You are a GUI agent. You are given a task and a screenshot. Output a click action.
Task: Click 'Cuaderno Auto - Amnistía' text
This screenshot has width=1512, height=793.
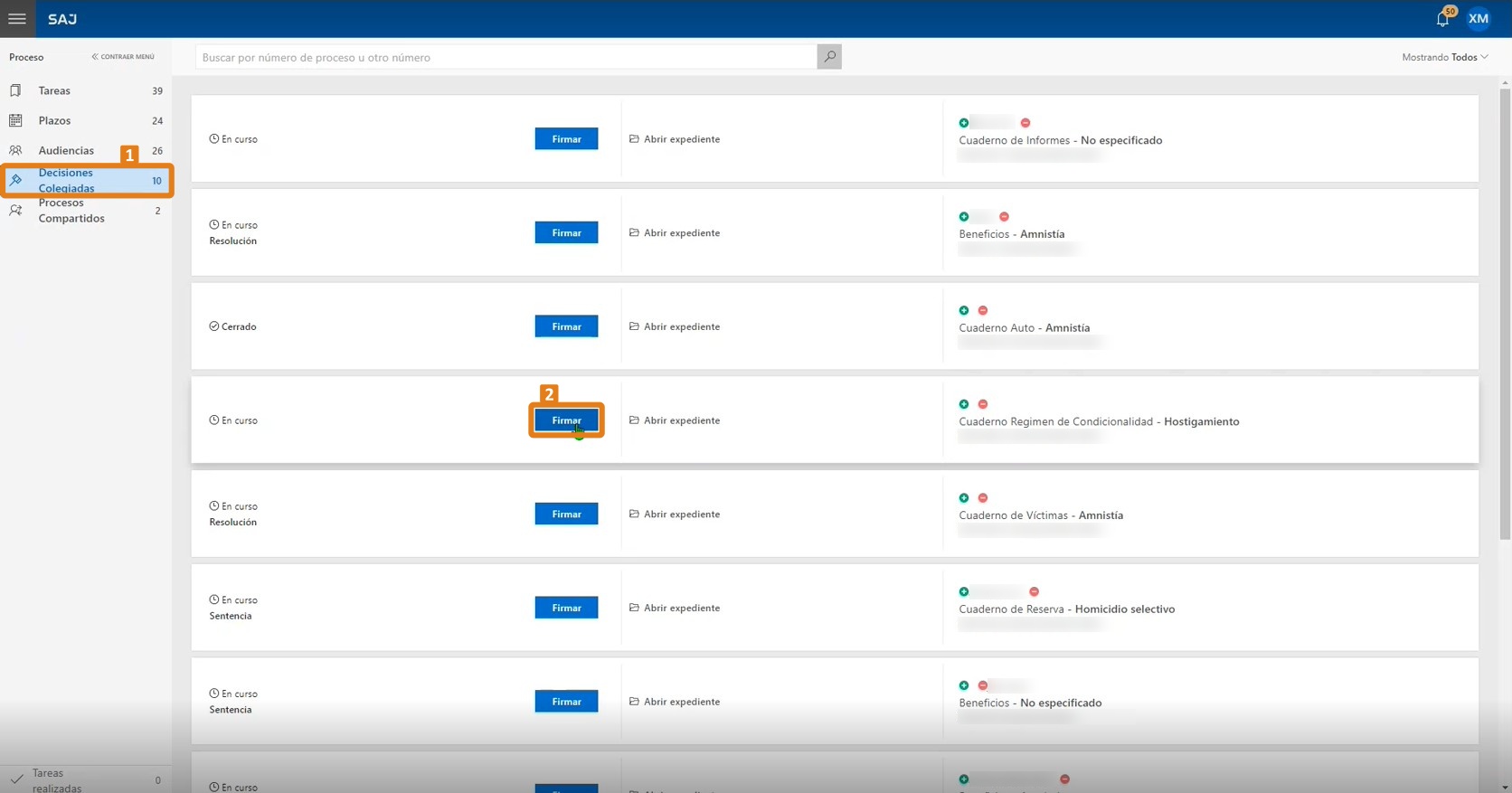pyautogui.click(x=1025, y=328)
